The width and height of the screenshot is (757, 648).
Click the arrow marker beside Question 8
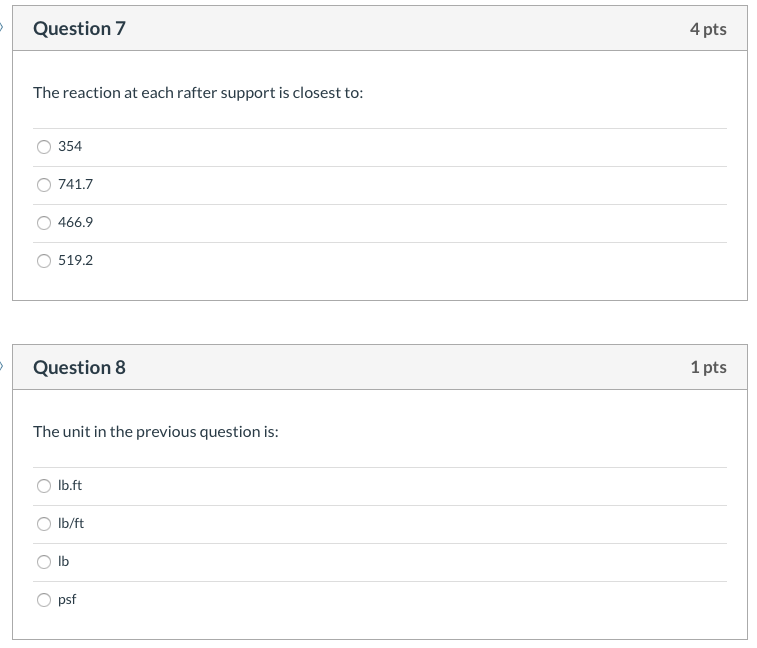tap(3, 367)
